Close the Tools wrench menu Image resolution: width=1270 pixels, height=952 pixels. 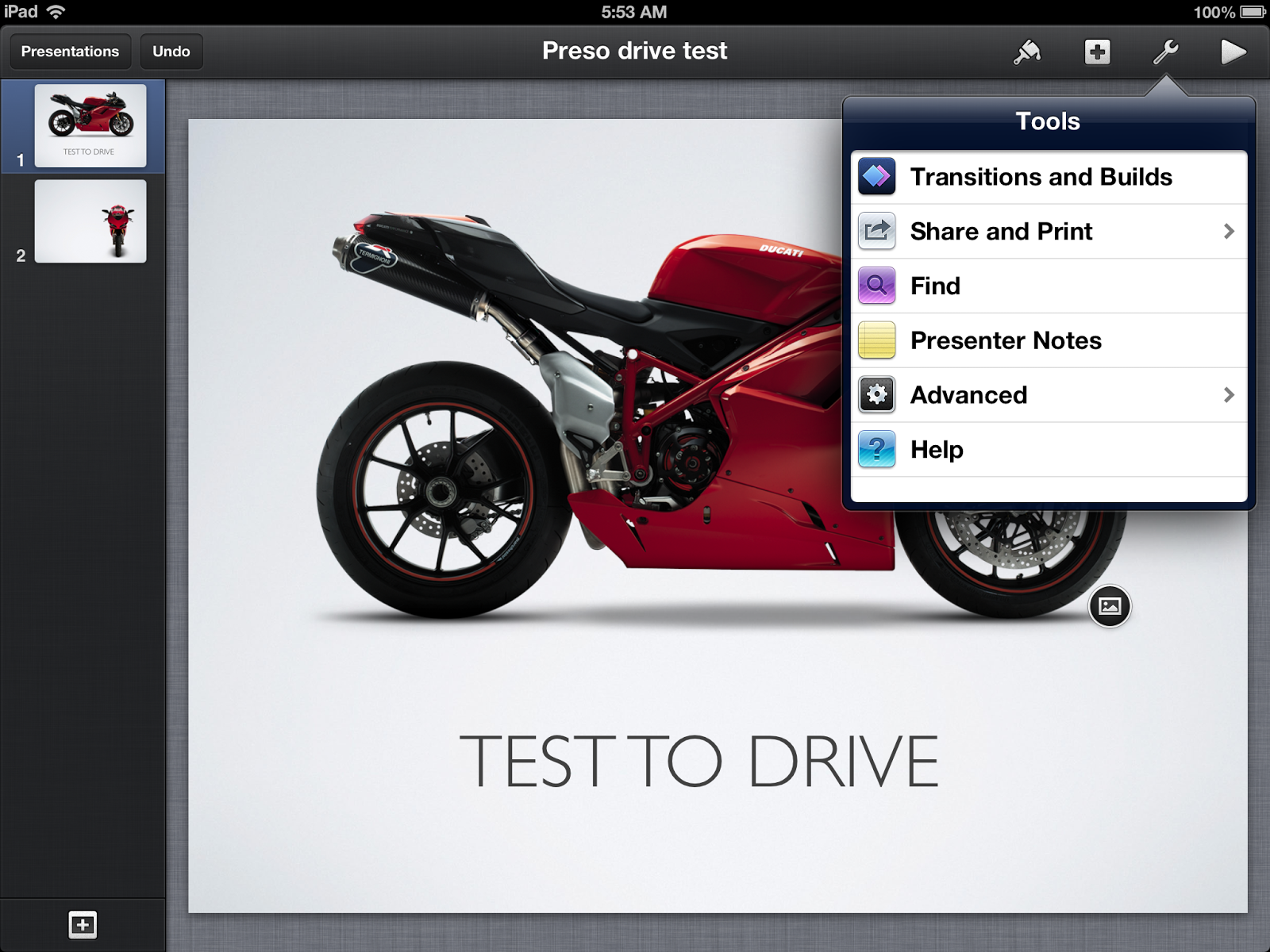click(1165, 52)
